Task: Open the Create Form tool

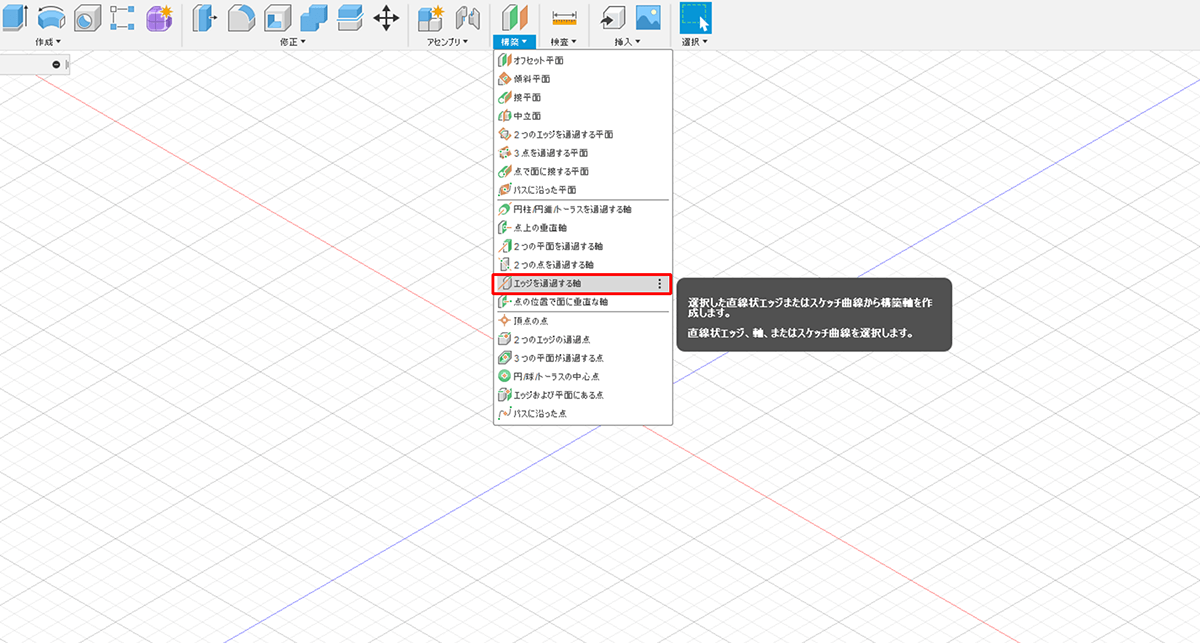Action: (159, 17)
